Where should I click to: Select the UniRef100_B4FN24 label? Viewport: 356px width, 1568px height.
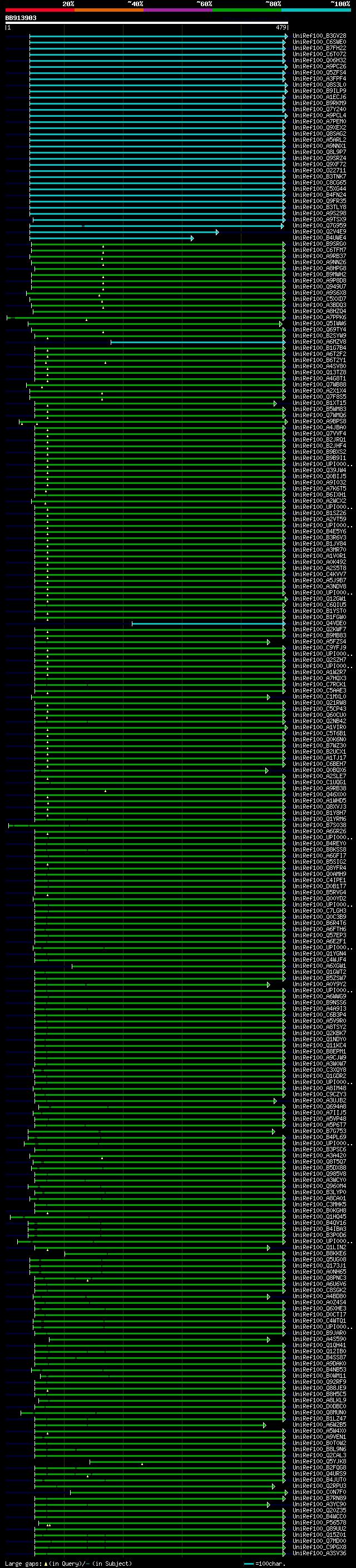pyautogui.click(x=319, y=195)
